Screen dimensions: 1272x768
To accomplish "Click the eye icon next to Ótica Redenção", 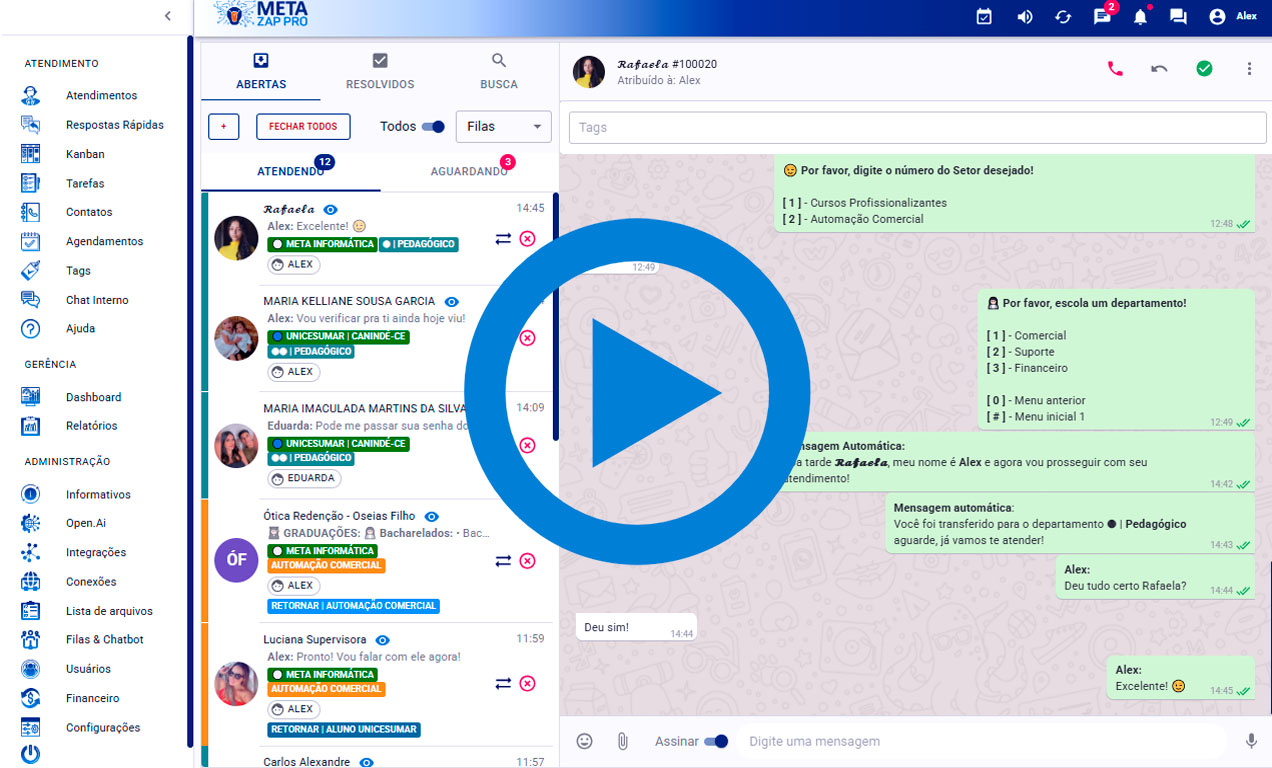I will 431,517.
